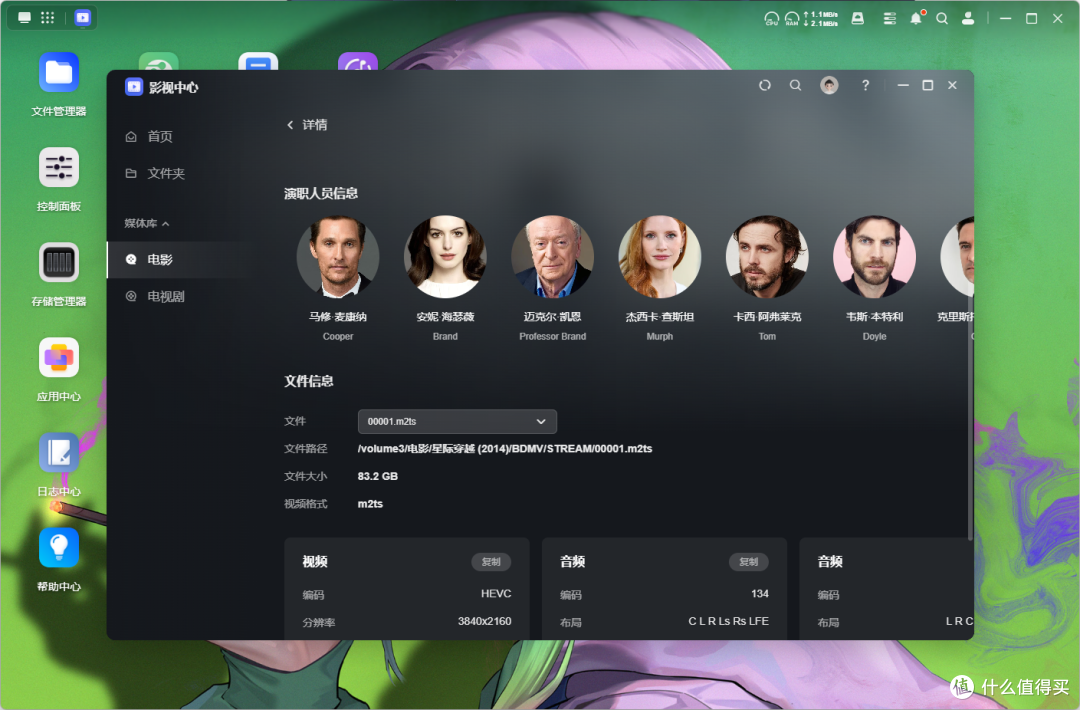1080x710 pixels.
Task: Open the system user account icon
Action: click(x=968, y=19)
